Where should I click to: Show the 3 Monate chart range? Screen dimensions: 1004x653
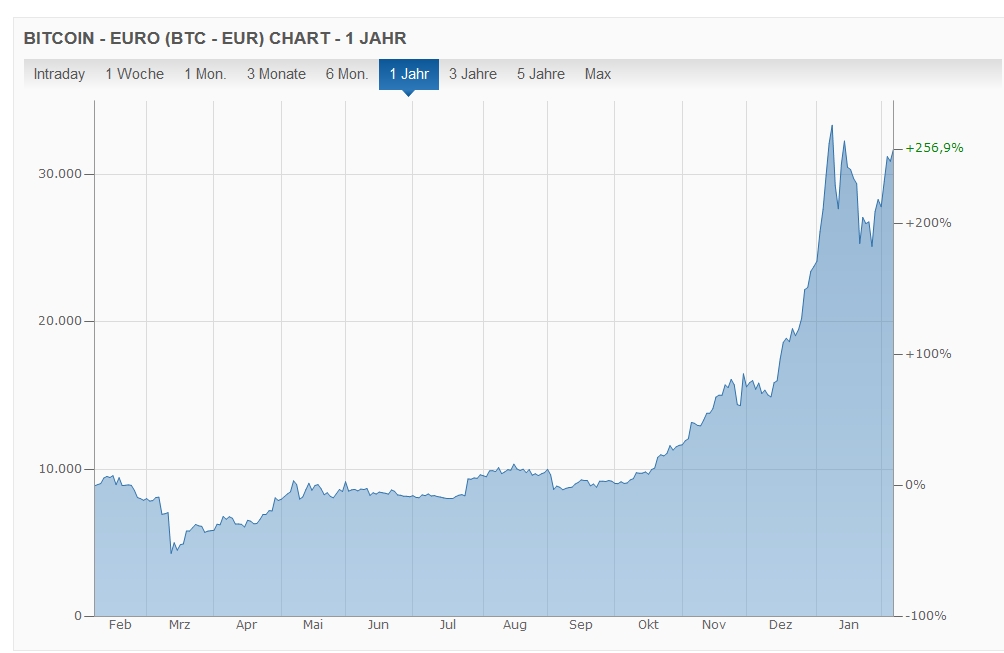click(277, 74)
